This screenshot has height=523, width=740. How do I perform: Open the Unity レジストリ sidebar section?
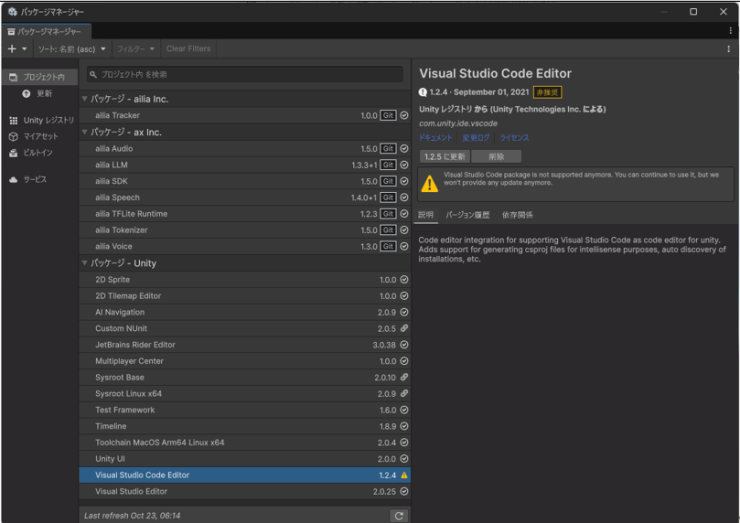(40, 120)
